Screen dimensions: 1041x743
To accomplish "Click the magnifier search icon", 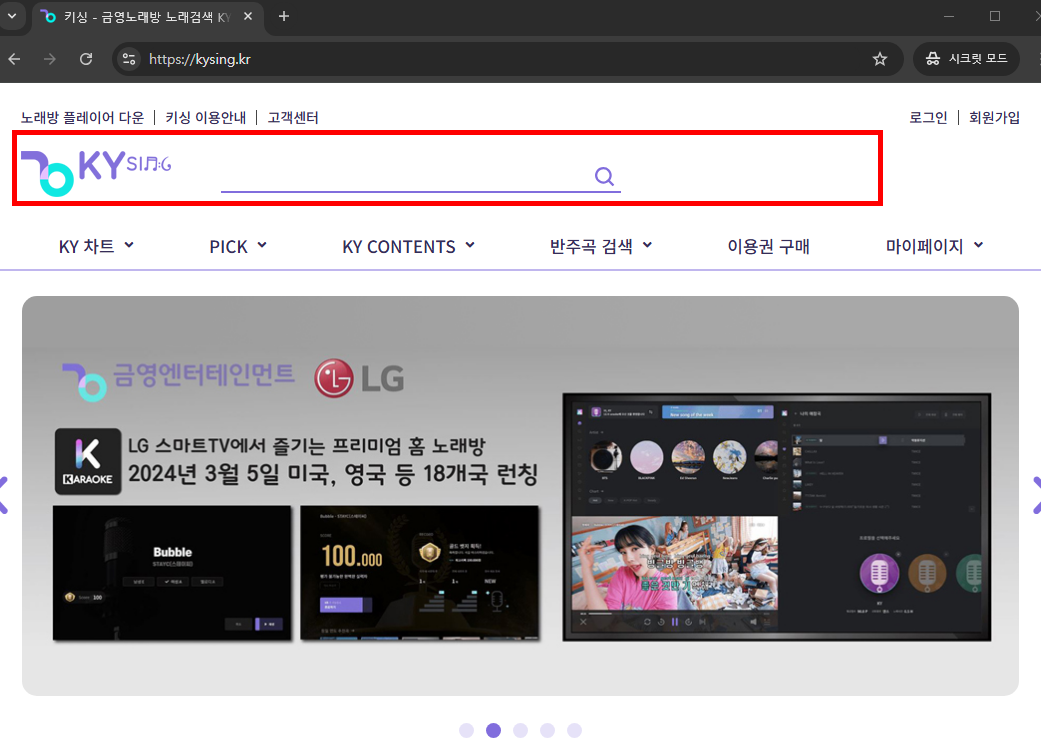I will click(604, 175).
